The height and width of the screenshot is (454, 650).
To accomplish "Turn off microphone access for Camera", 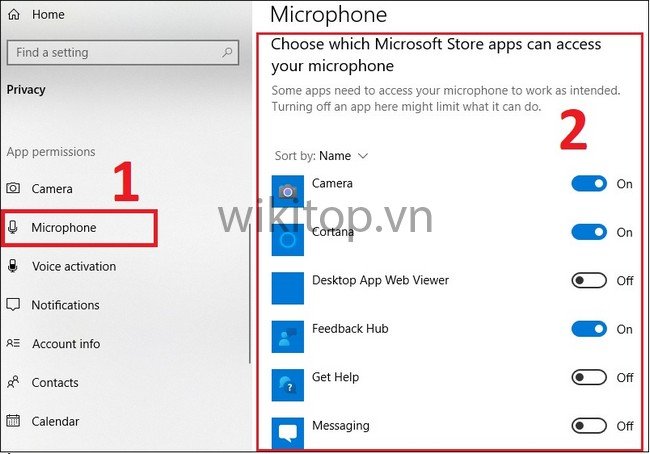I will (589, 184).
